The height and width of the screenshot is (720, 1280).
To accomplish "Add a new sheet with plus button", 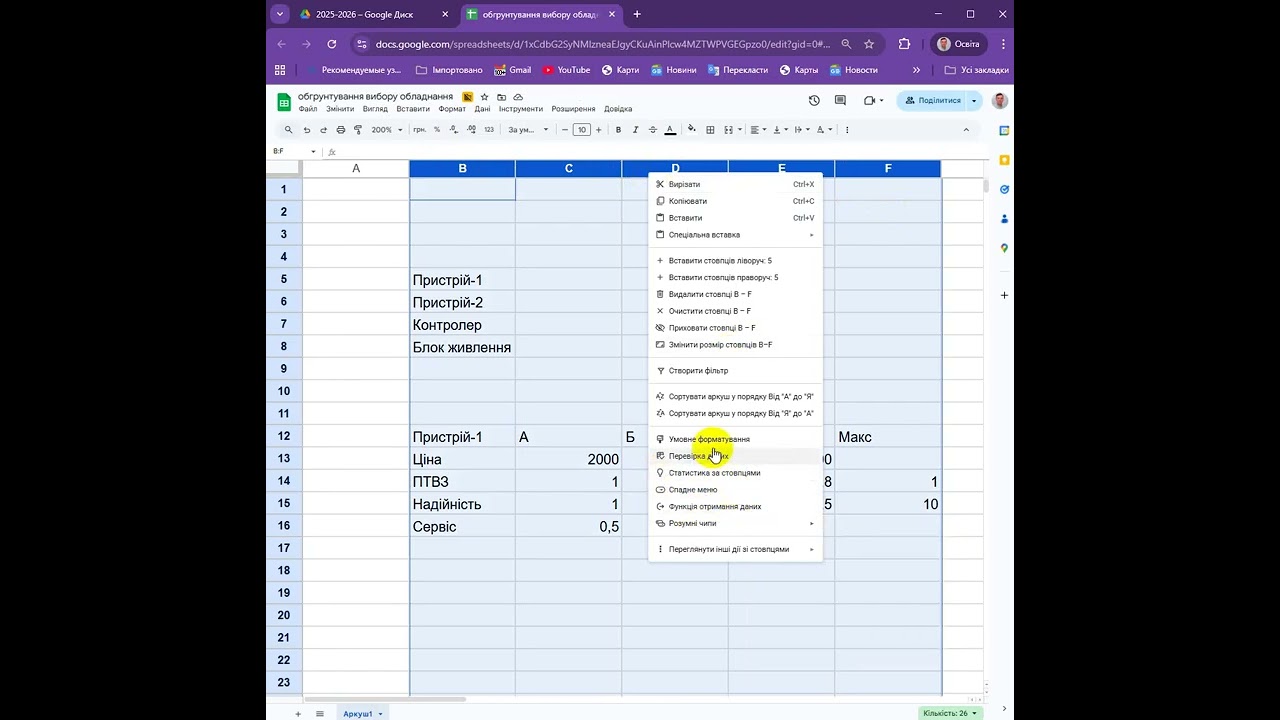I will tap(297, 713).
